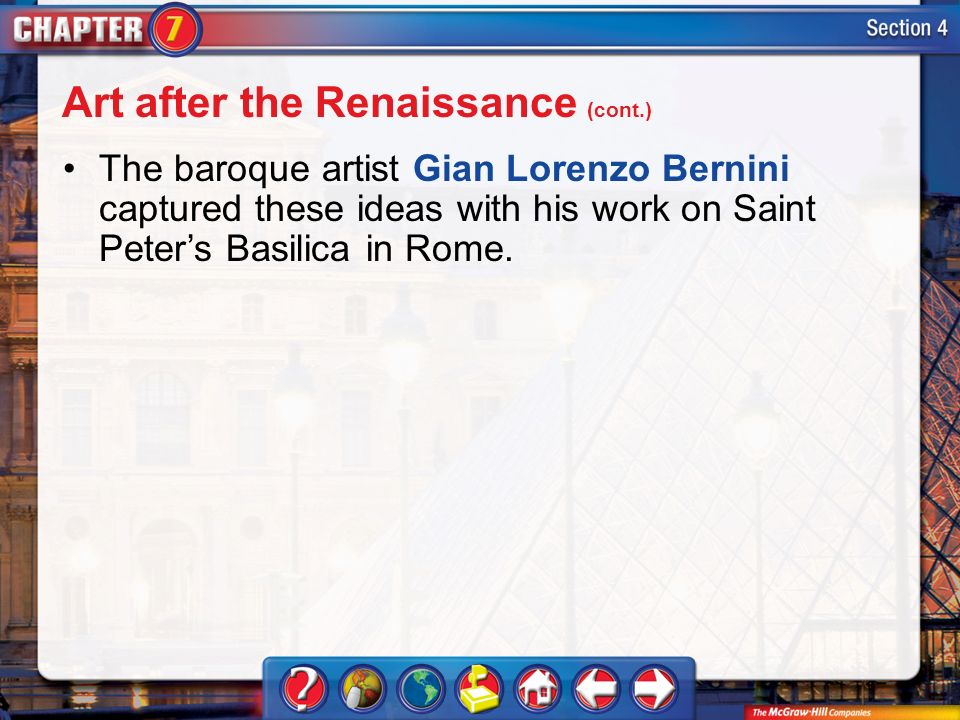Click the text 'Peter's Basilica in Rome'
The width and height of the screenshot is (960, 720).
pyautogui.click(x=304, y=249)
